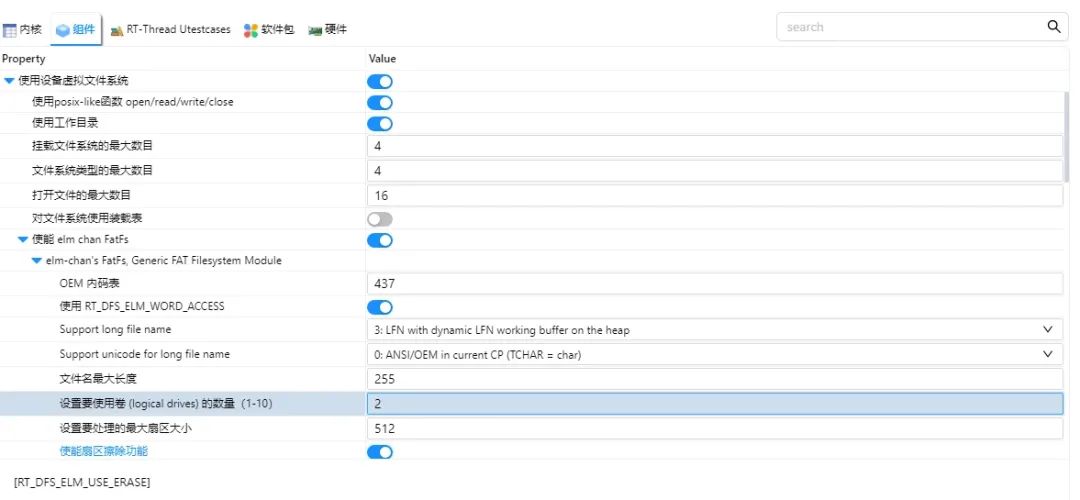Toggle 使用设备虚拟文件系统 switch
Image resolution: width=1080 pixels, height=500 pixels.
coord(380,81)
